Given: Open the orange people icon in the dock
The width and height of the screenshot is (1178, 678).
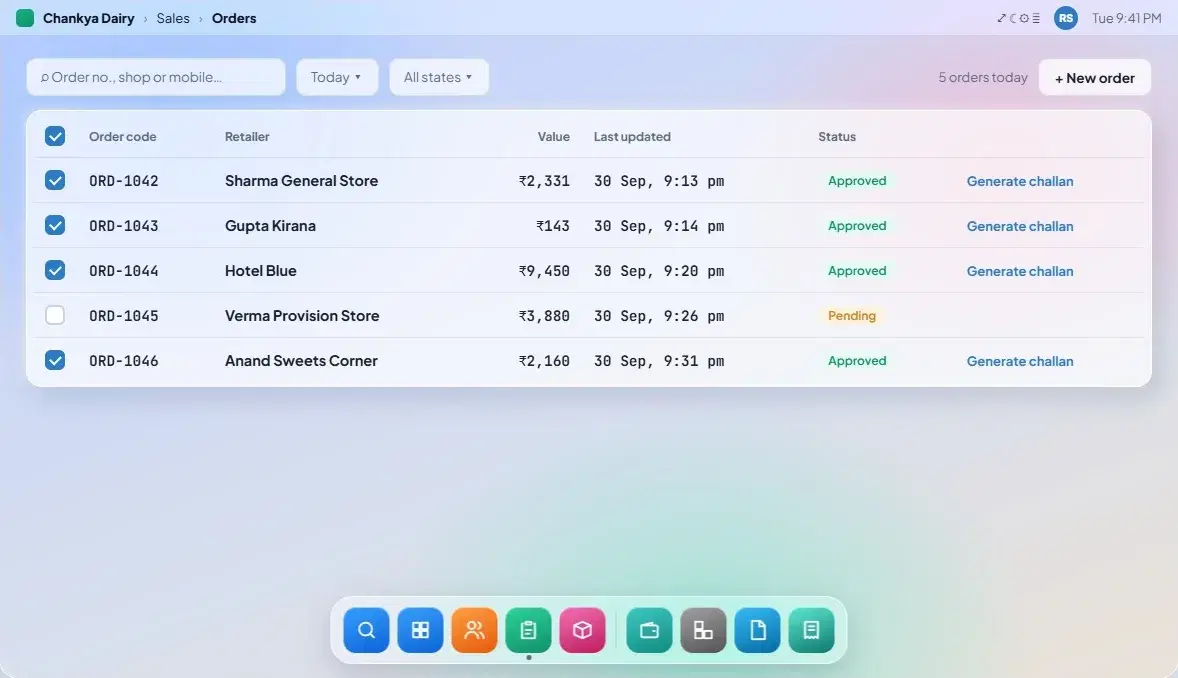Looking at the screenshot, I should click(x=475, y=630).
